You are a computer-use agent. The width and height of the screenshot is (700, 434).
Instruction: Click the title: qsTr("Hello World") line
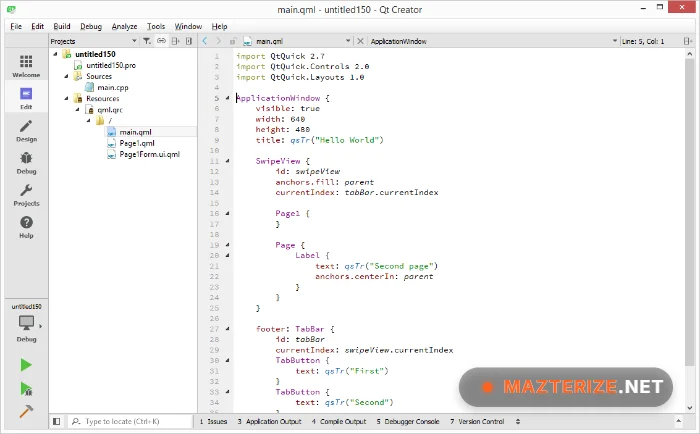click(x=319, y=140)
